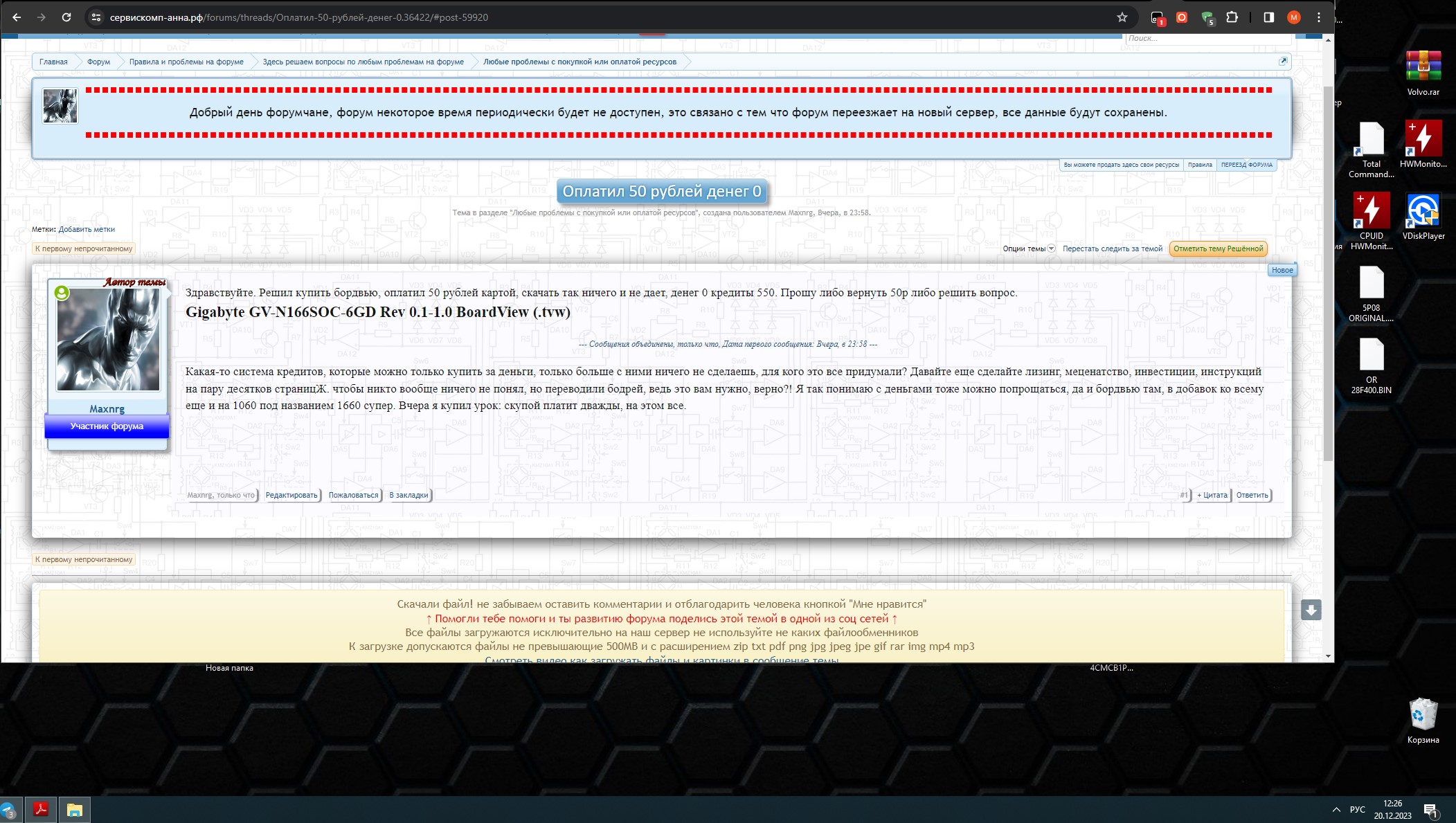Go to 'Форум' breadcrumb item
Image resolution: width=1456 pixels, height=823 pixels.
[x=98, y=62]
